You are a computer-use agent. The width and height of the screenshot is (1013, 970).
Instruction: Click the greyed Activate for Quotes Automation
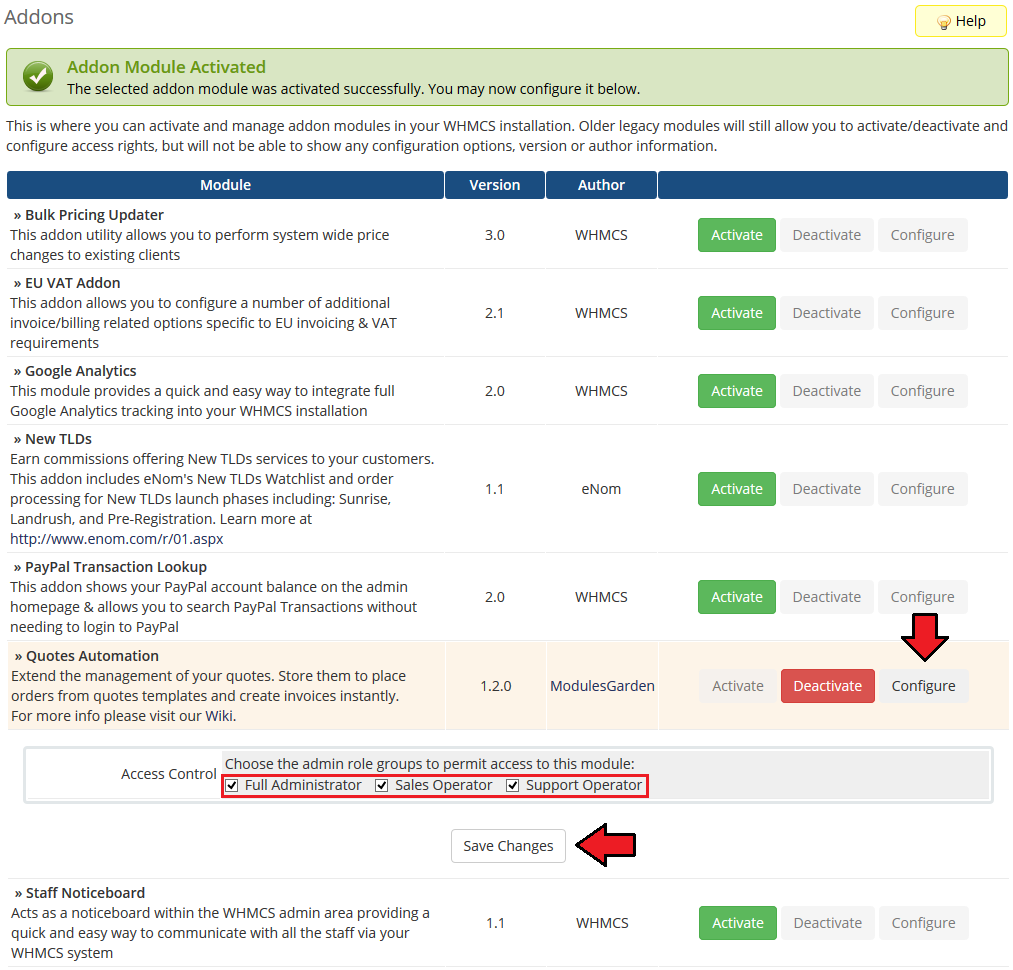tap(738, 686)
